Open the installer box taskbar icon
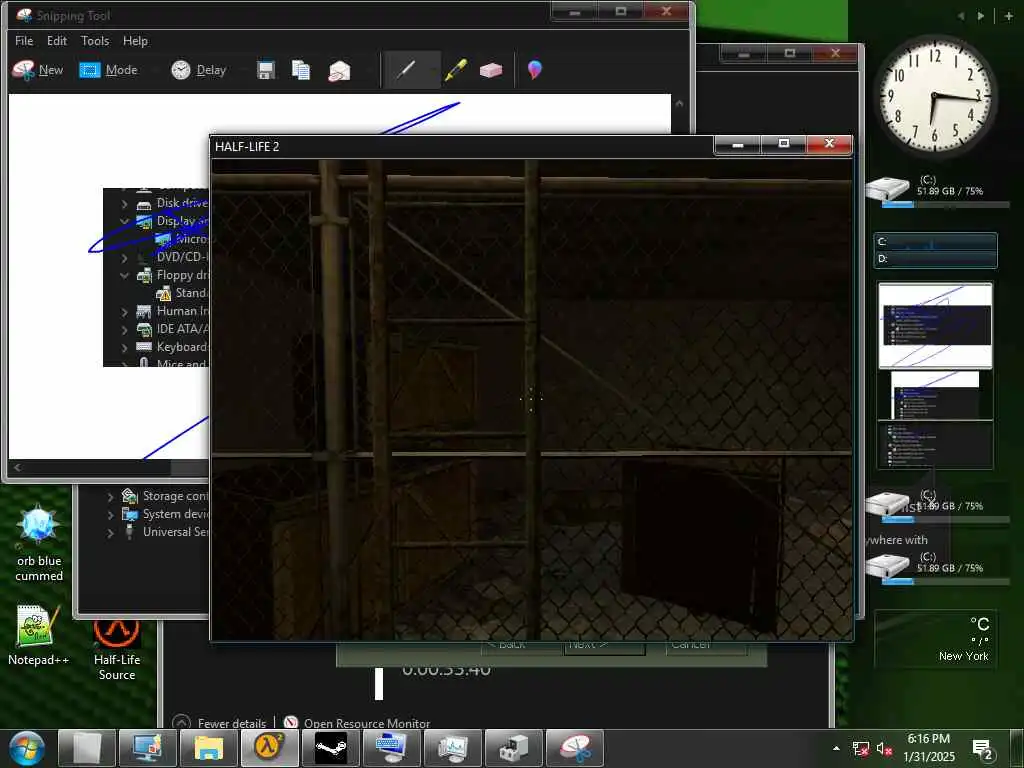This screenshot has width=1024, height=768. [x=513, y=748]
